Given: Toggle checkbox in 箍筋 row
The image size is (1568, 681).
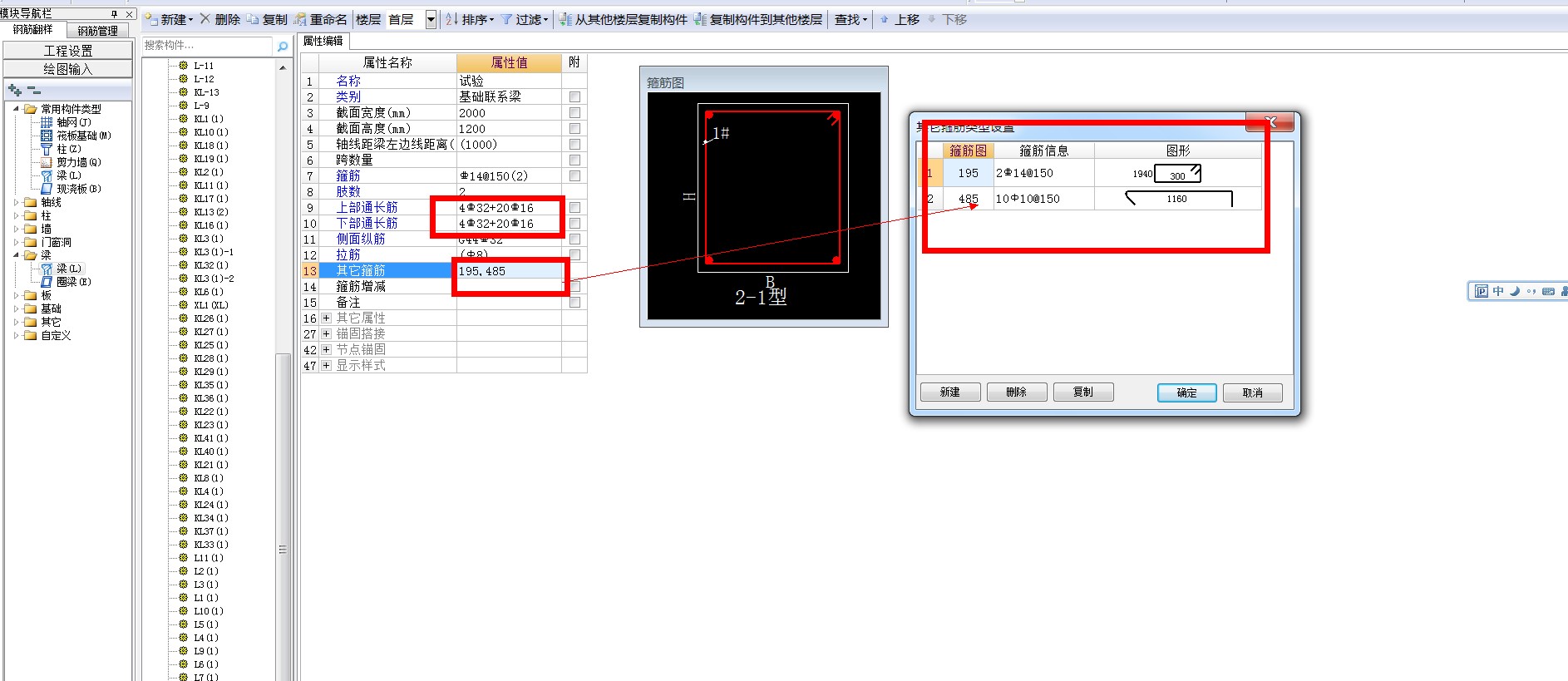Looking at the screenshot, I should [574, 175].
